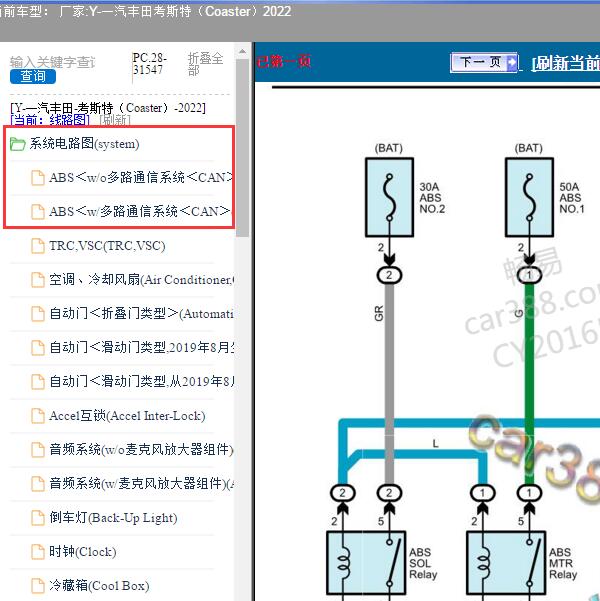Open Accel互锁 Accel Inter-Lock entry
Image resolution: width=600 pixels, height=601 pixels.
127,416
